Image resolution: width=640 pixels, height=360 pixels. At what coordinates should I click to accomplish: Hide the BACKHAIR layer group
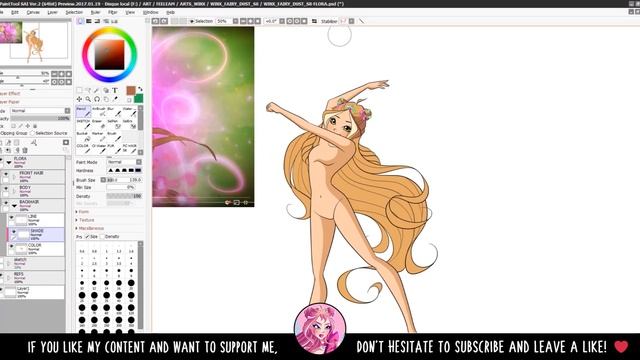[x=6, y=203]
